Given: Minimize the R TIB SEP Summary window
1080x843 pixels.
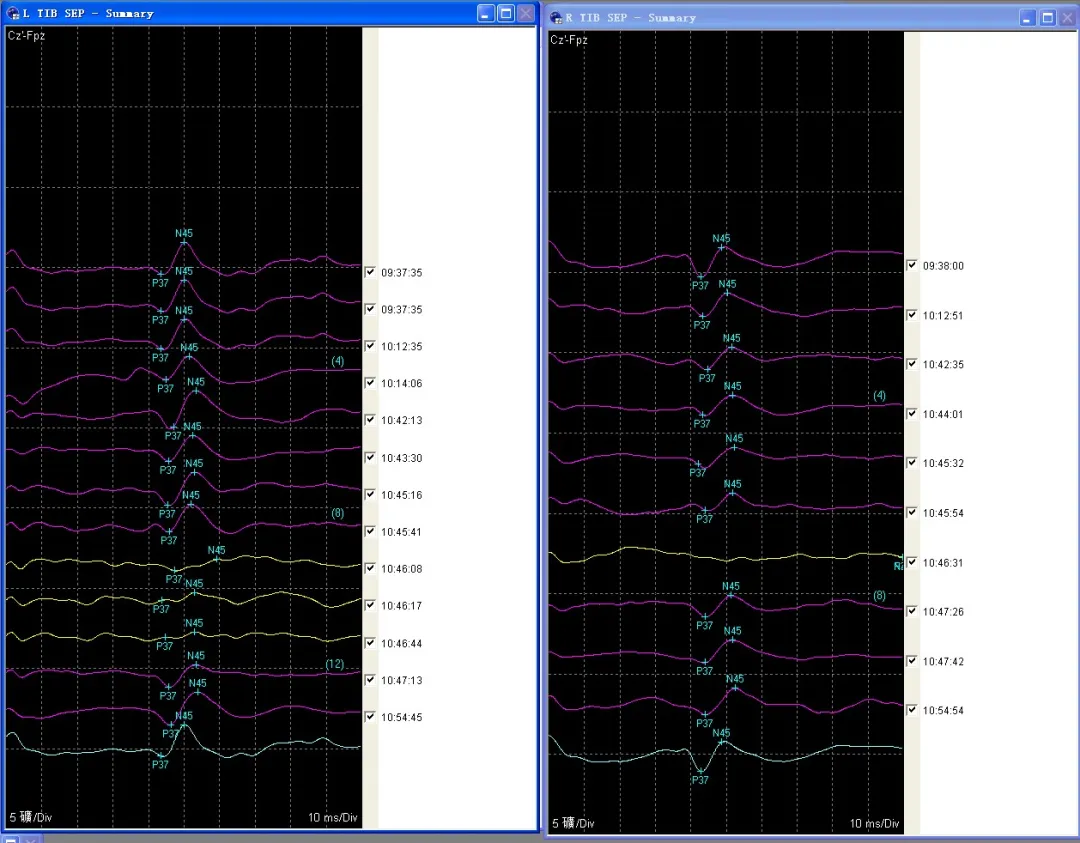Looking at the screenshot, I should point(1028,18).
